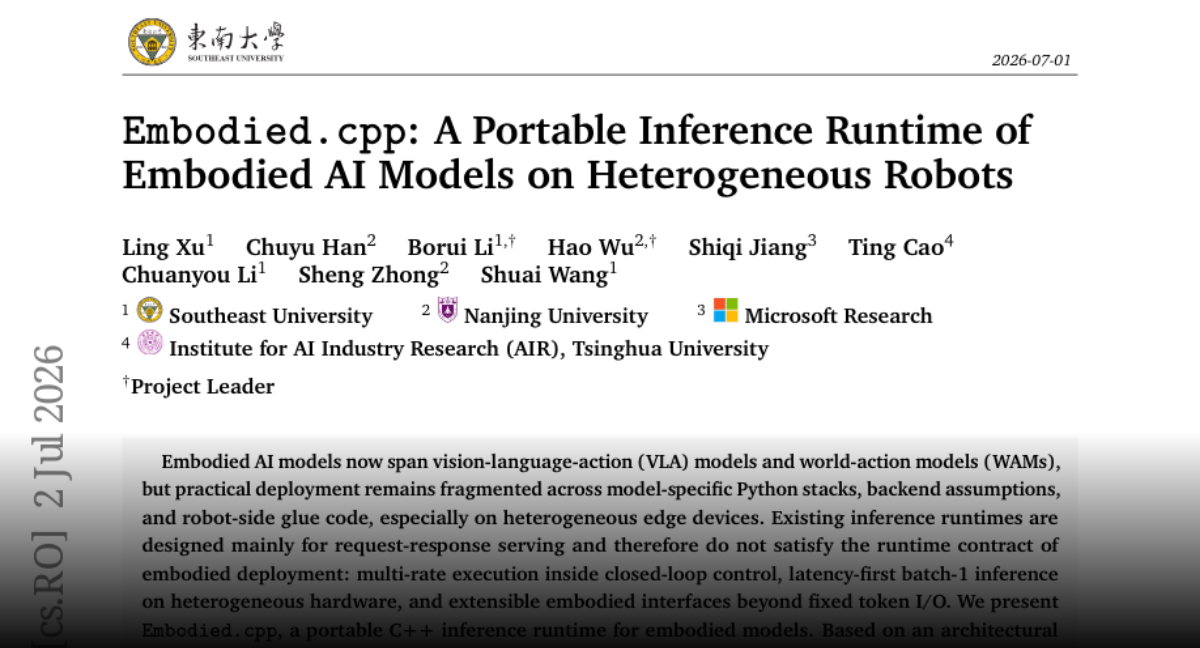Click the Southeast University crest beside affiliation 1
1200x648 pixels.
(x=150, y=310)
